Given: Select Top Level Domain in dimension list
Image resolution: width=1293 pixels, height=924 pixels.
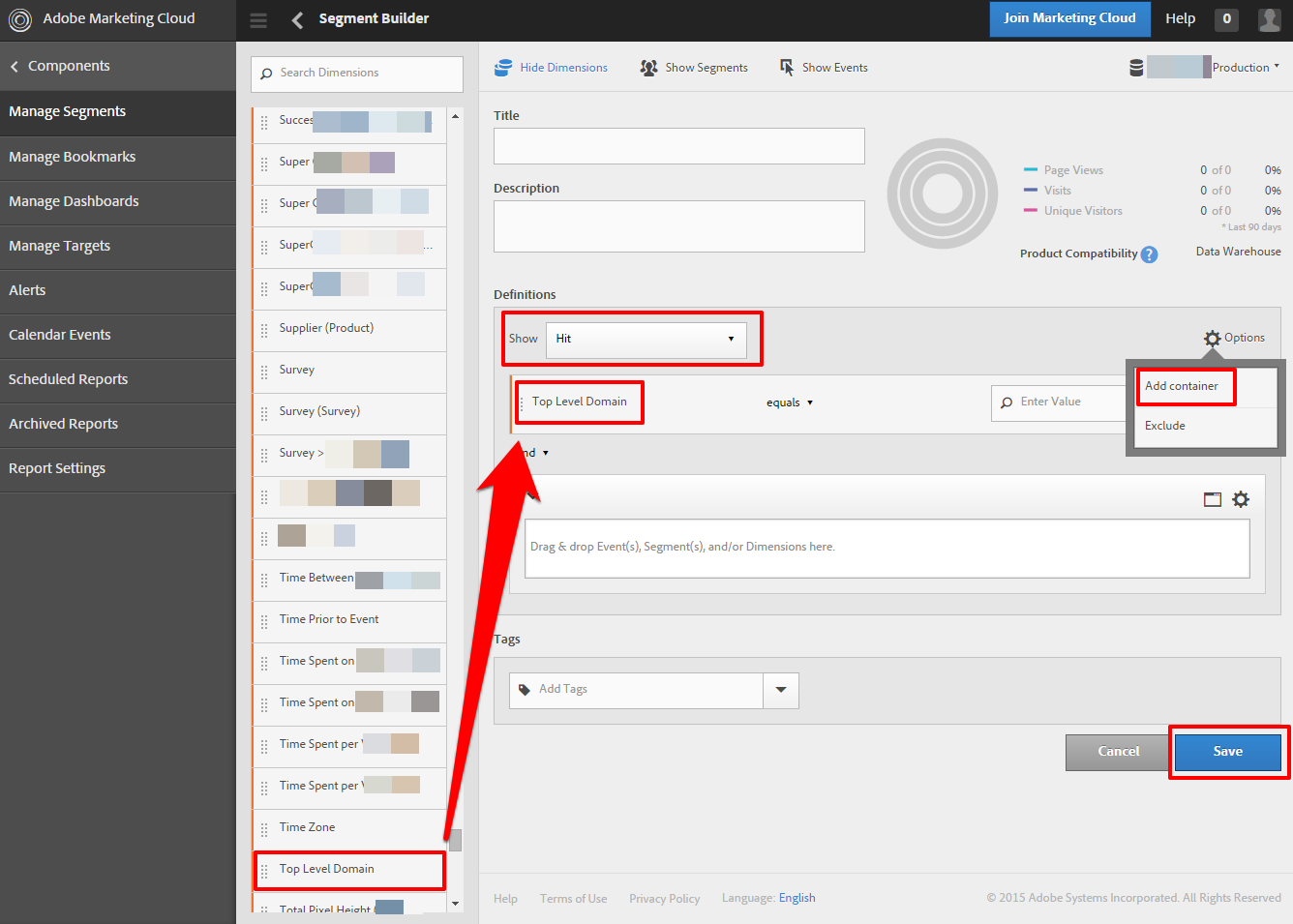Looking at the screenshot, I should click(x=349, y=870).
